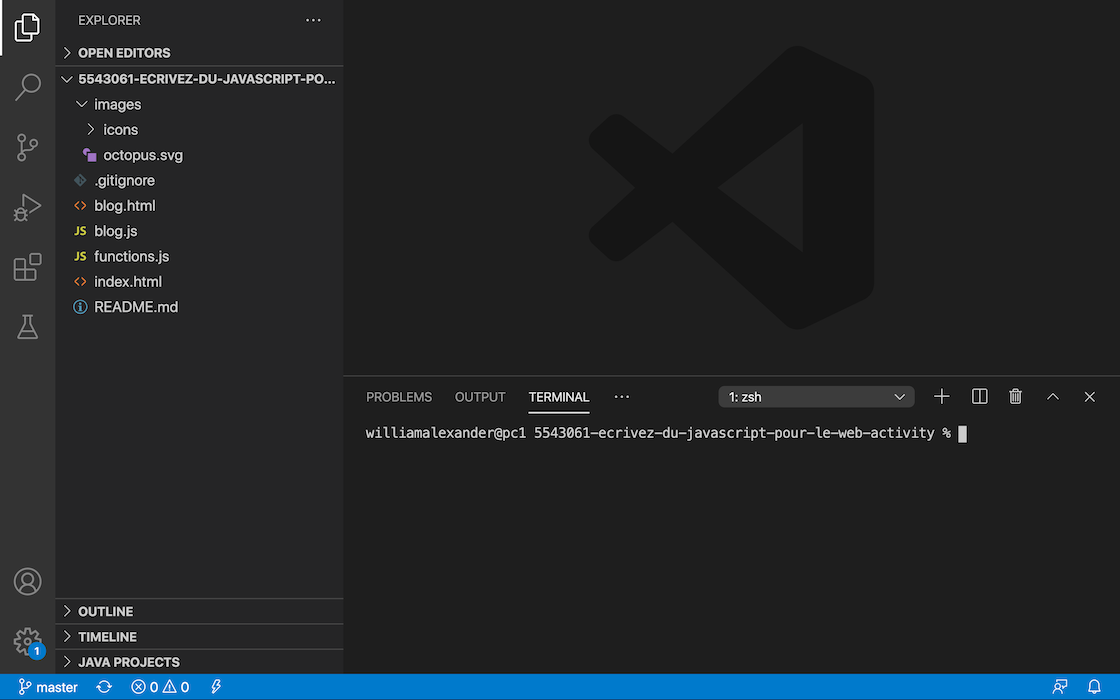The height and width of the screenshot is (700, 1120).
Task: Select the Source Control icon
Action: pyautogui.click(x=27, y=147)
